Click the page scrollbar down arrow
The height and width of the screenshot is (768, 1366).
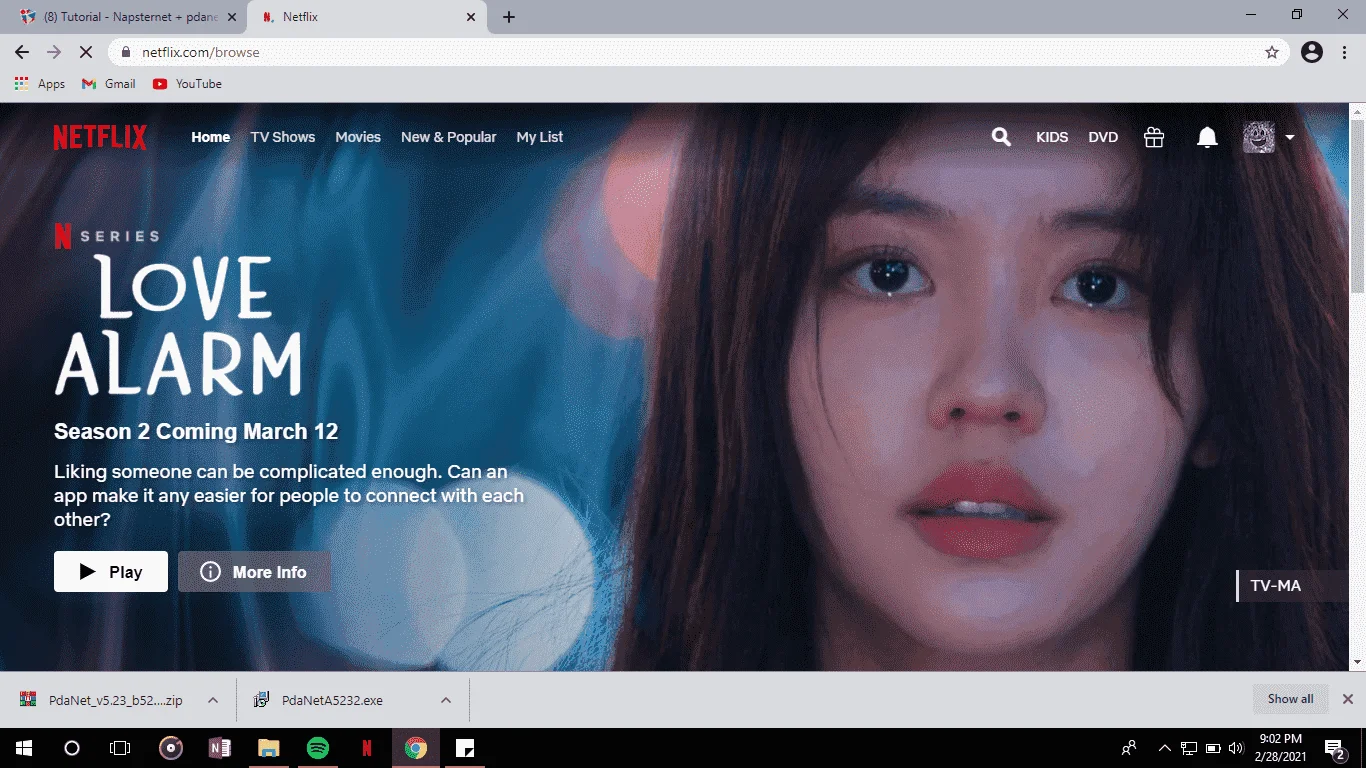[1357, 662]
